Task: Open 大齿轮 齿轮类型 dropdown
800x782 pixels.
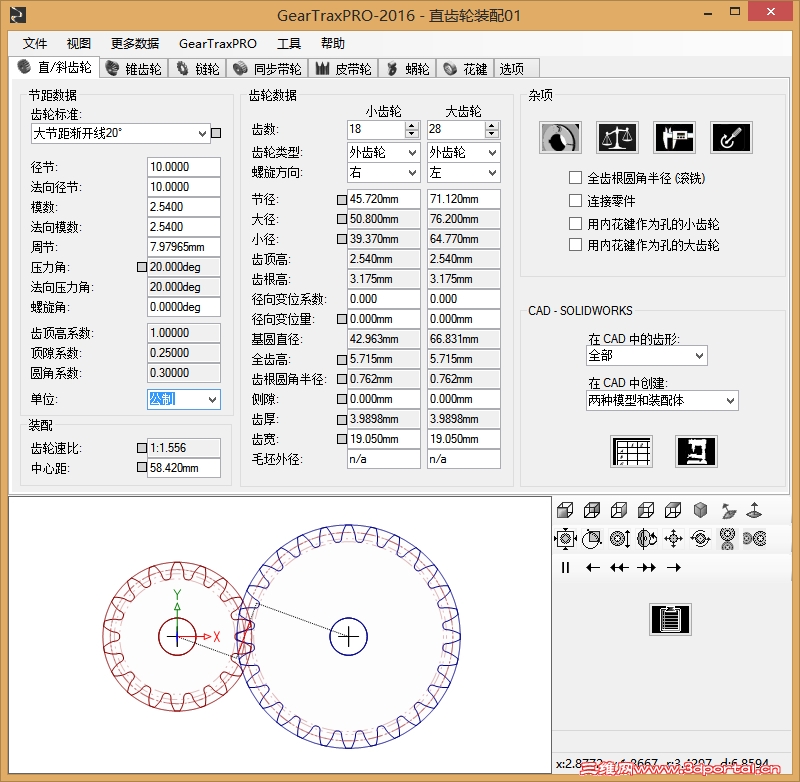Action: [492, 153]
